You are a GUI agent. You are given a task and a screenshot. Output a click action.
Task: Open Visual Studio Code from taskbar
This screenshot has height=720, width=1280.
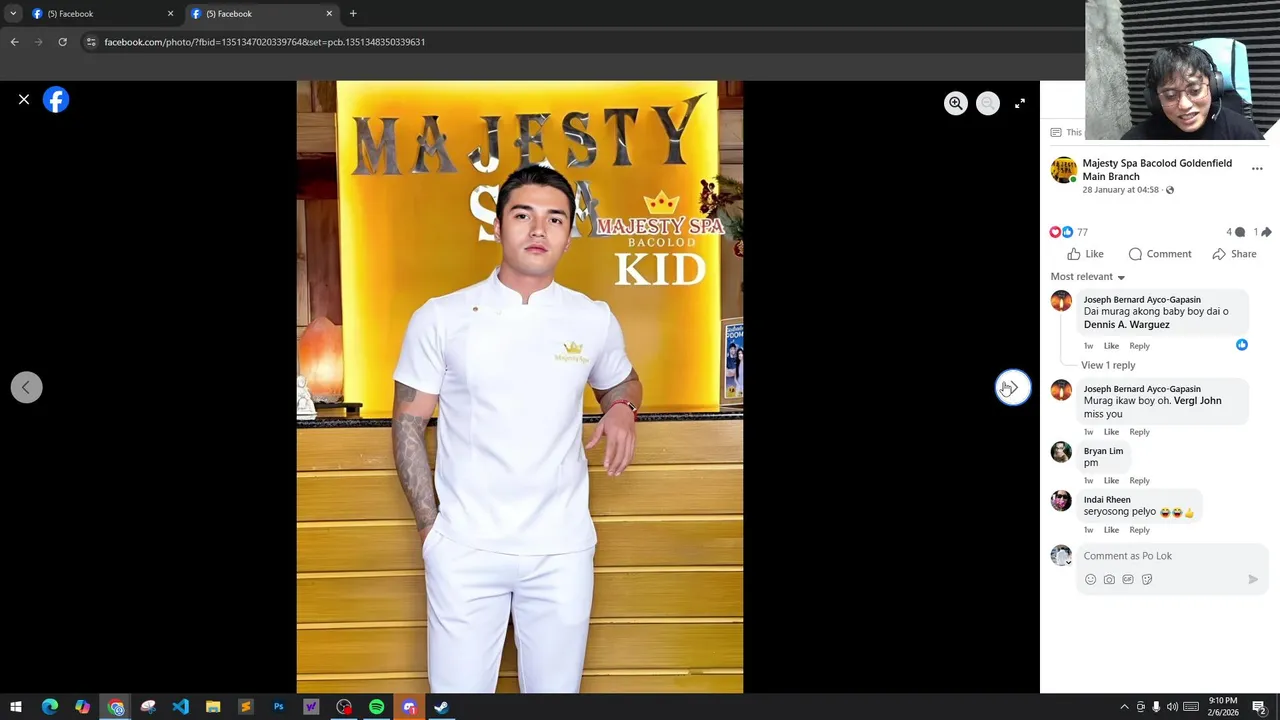click(181, 707)
